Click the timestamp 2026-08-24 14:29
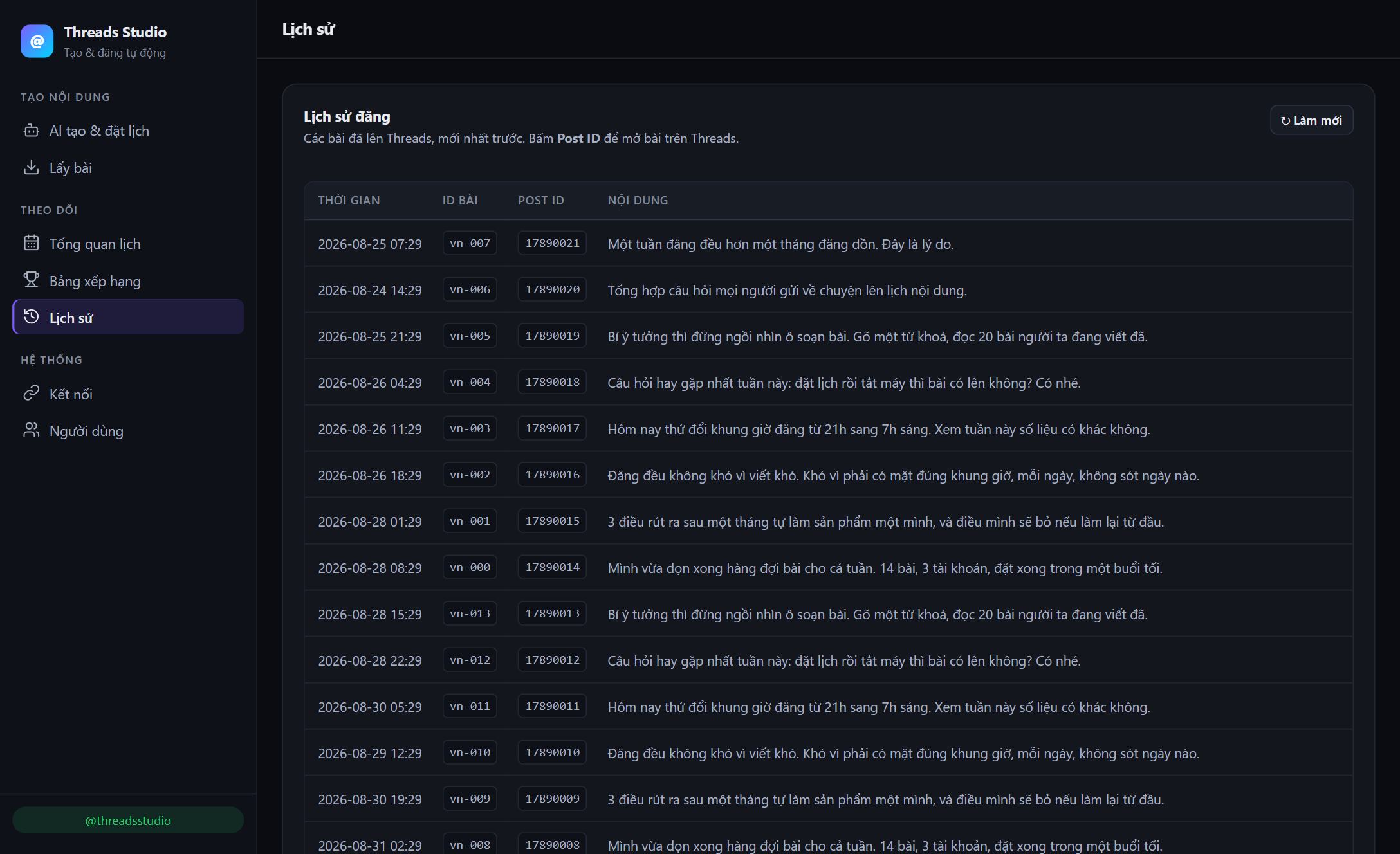This screenshot has height=854, width=1400. point(370,290)
